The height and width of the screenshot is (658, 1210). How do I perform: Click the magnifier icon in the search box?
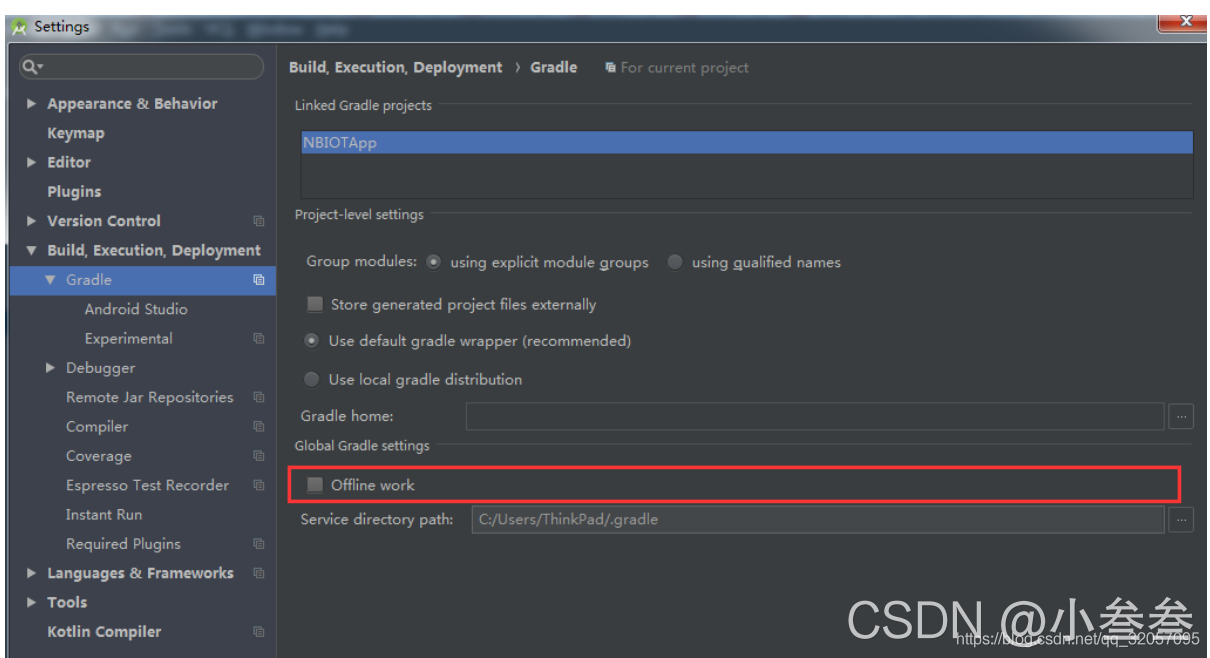click(31, 66)
